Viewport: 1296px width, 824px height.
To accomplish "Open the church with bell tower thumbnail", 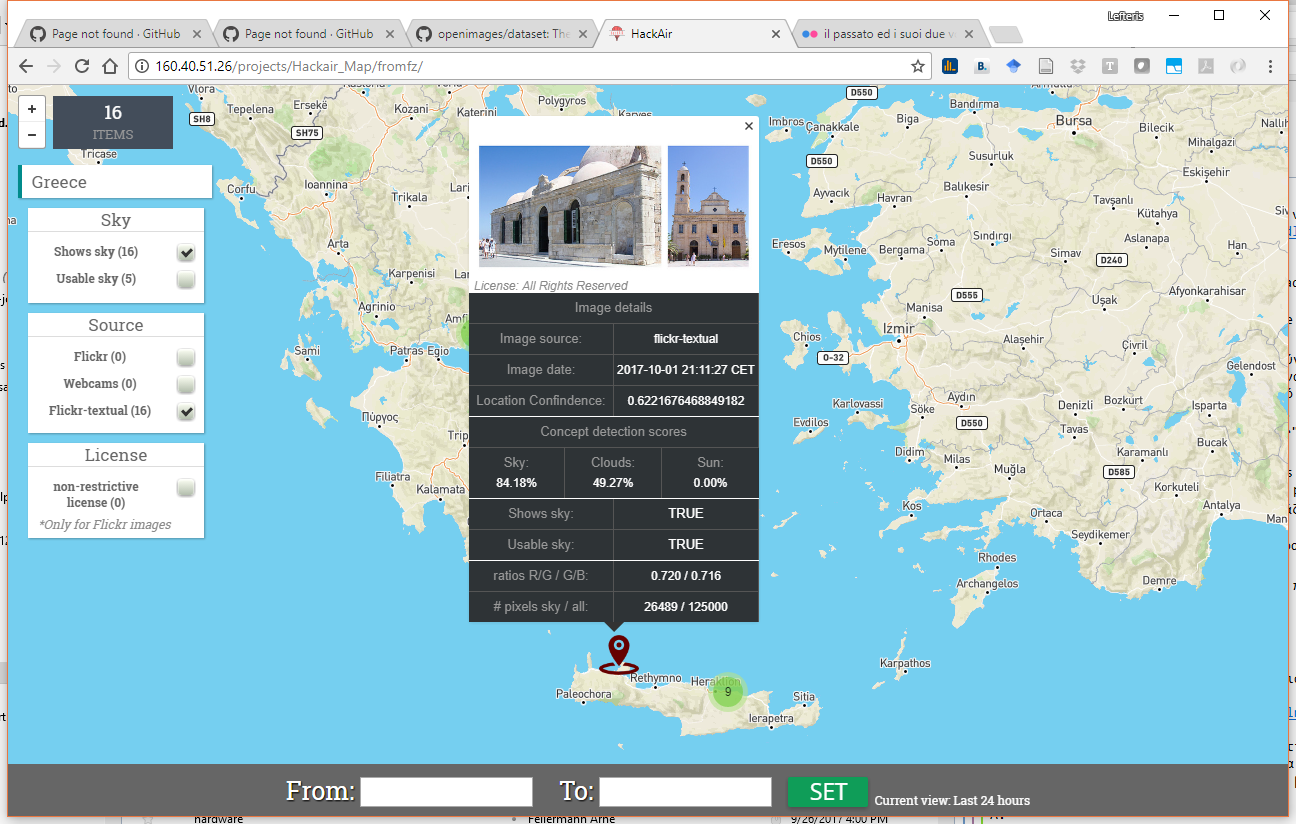I will 708,206.
